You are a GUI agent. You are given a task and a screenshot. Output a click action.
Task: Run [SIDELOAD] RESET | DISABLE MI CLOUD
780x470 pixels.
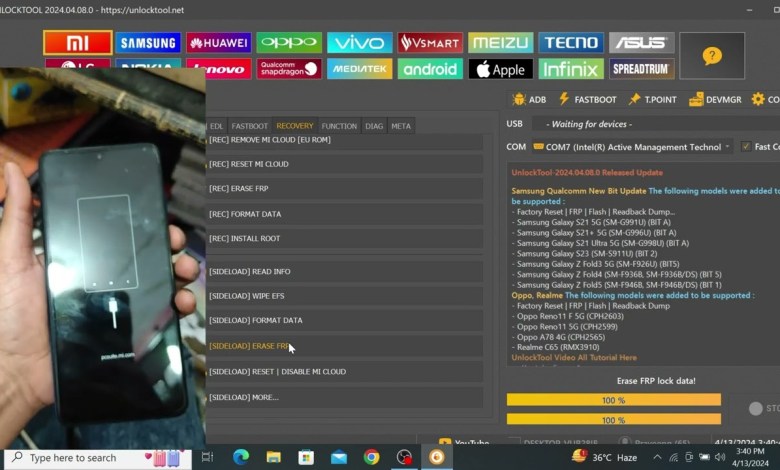pos(344,372)
